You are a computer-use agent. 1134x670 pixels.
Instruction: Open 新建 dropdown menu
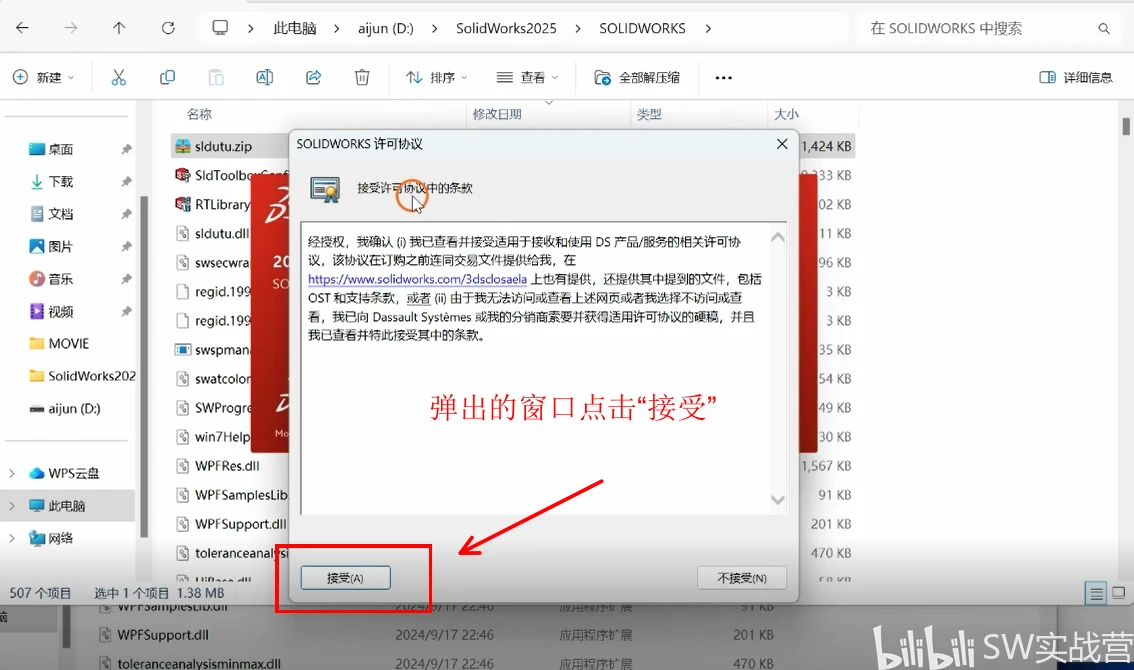tap(43, 77)
